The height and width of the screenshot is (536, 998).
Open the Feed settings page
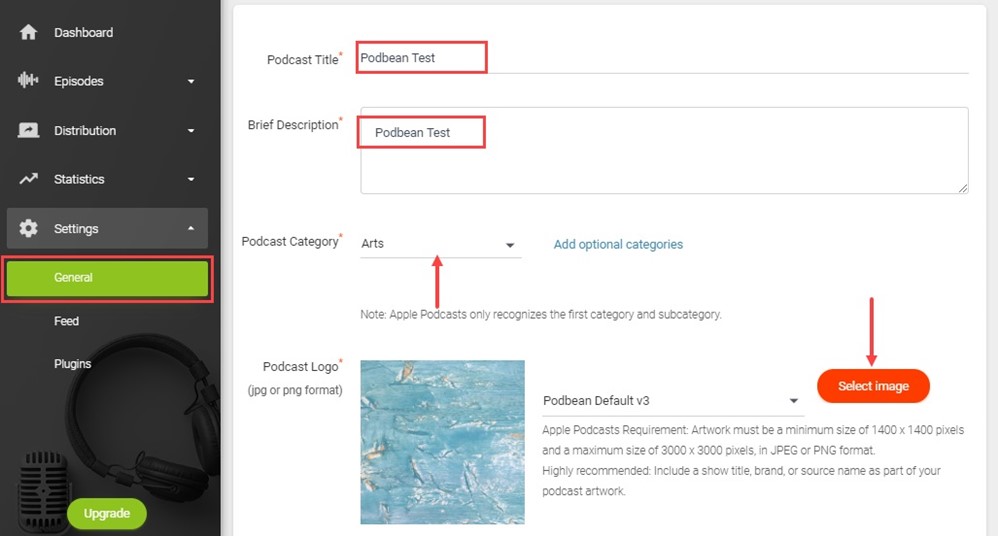[x=66, y=321]
